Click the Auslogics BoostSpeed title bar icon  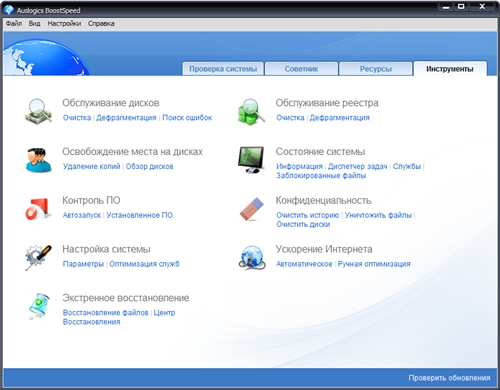[9, 10]
